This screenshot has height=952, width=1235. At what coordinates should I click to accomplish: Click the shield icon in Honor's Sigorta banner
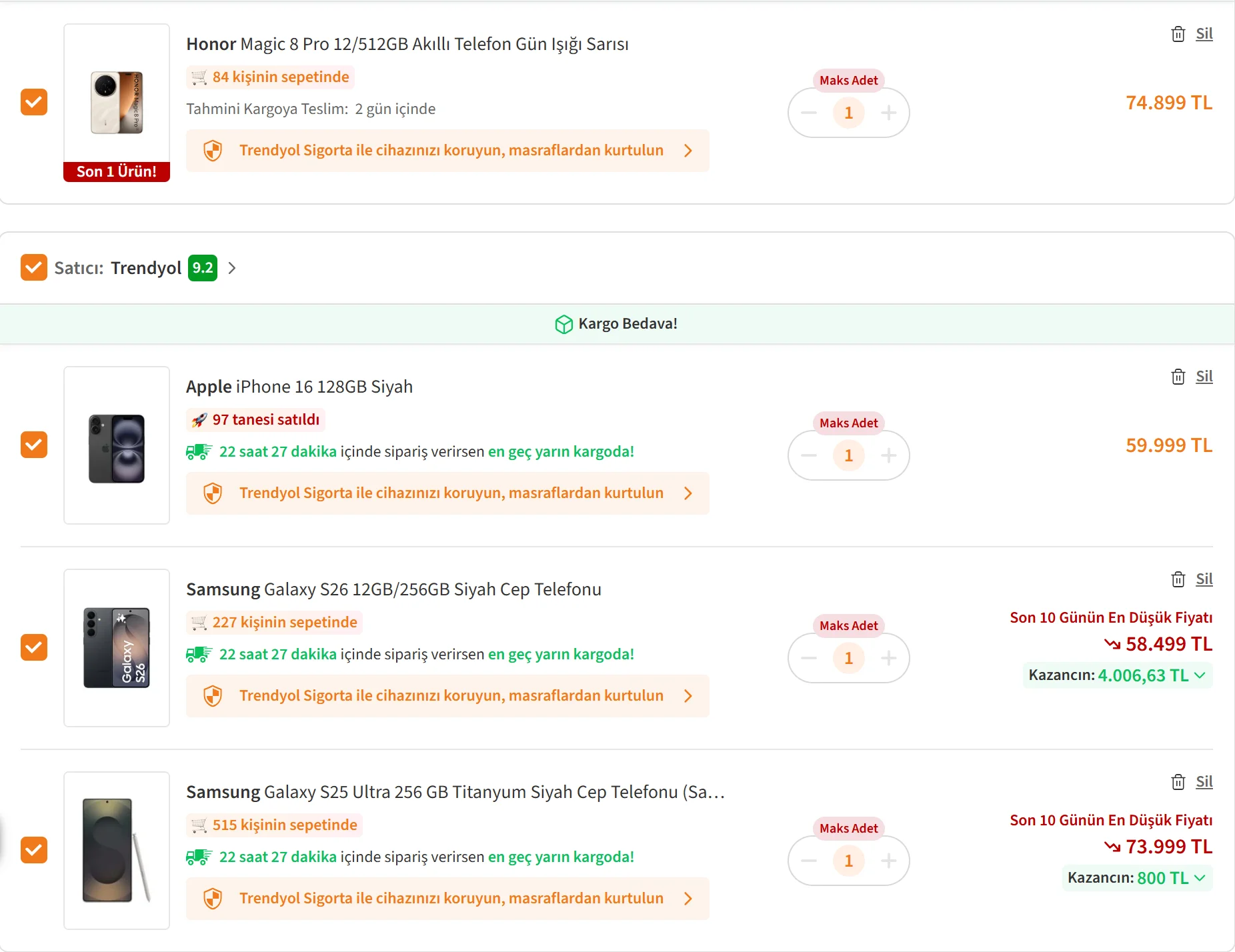coord(213,151)
